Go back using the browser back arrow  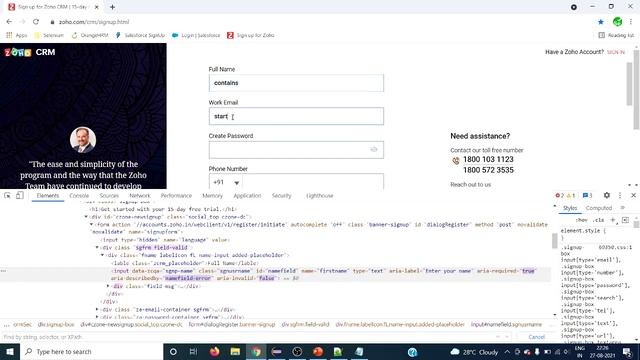[9, 22]
